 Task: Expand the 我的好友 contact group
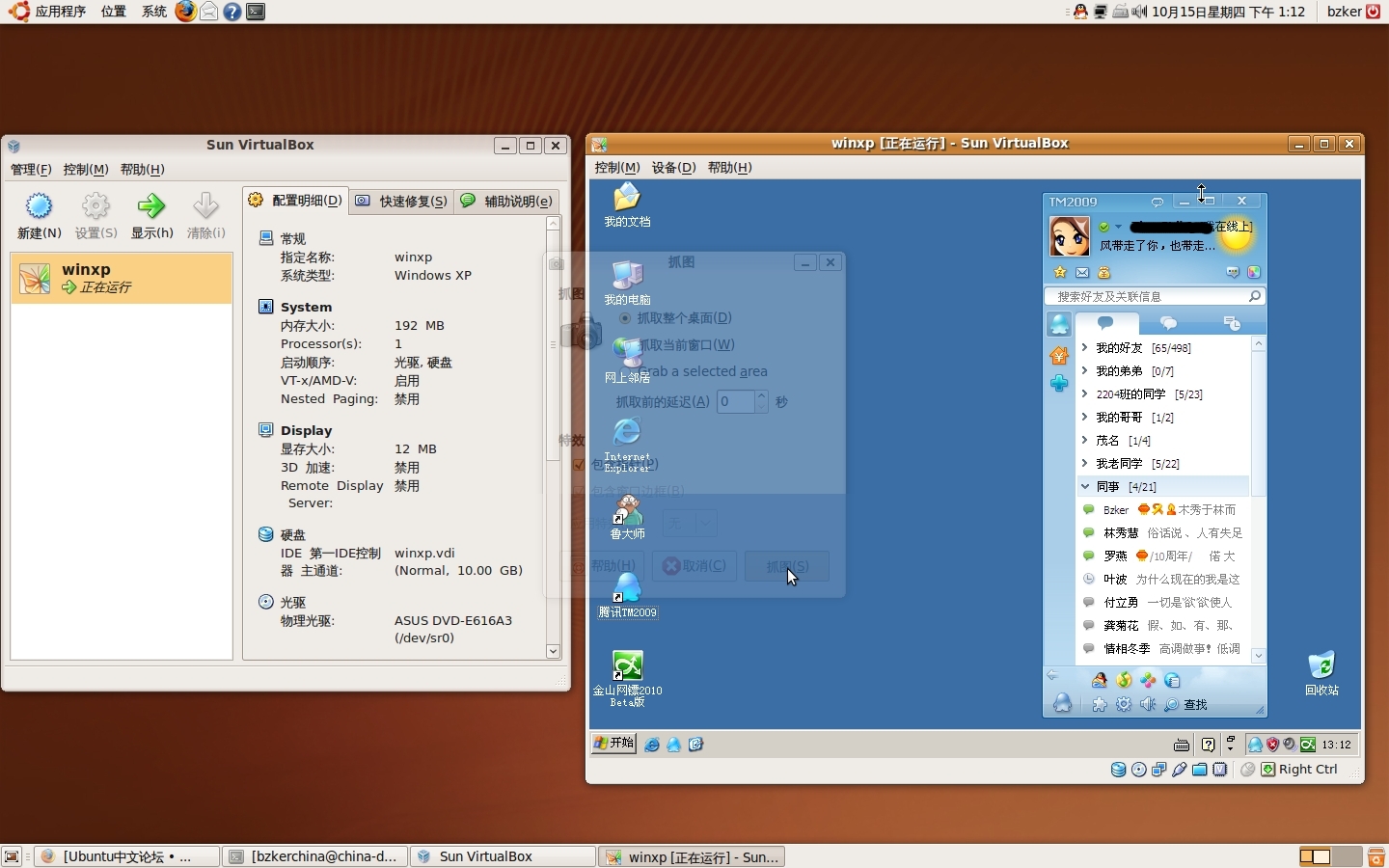[x=1086, y=348]
